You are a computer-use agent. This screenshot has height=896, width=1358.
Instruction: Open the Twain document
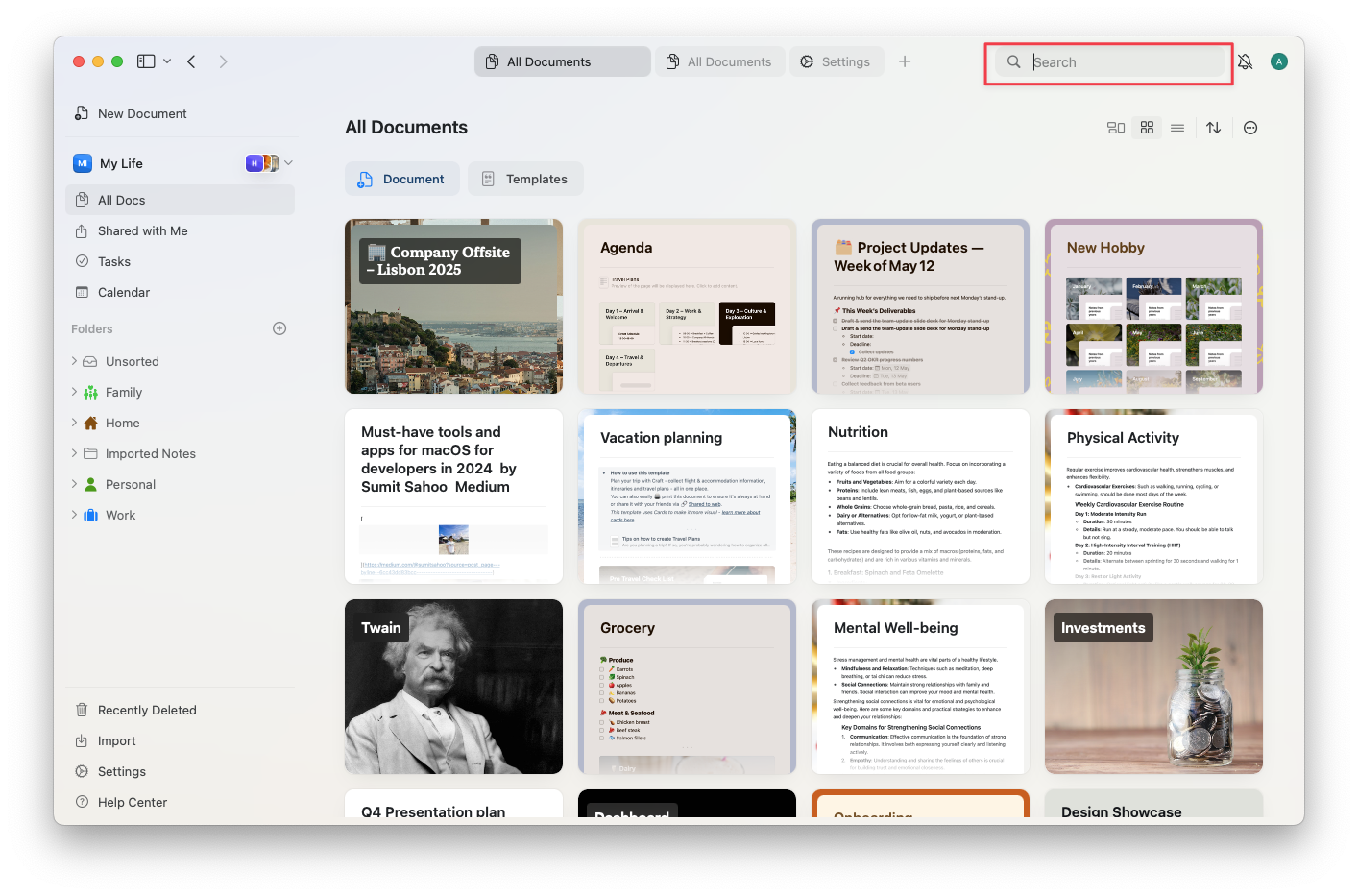(453, 687)
